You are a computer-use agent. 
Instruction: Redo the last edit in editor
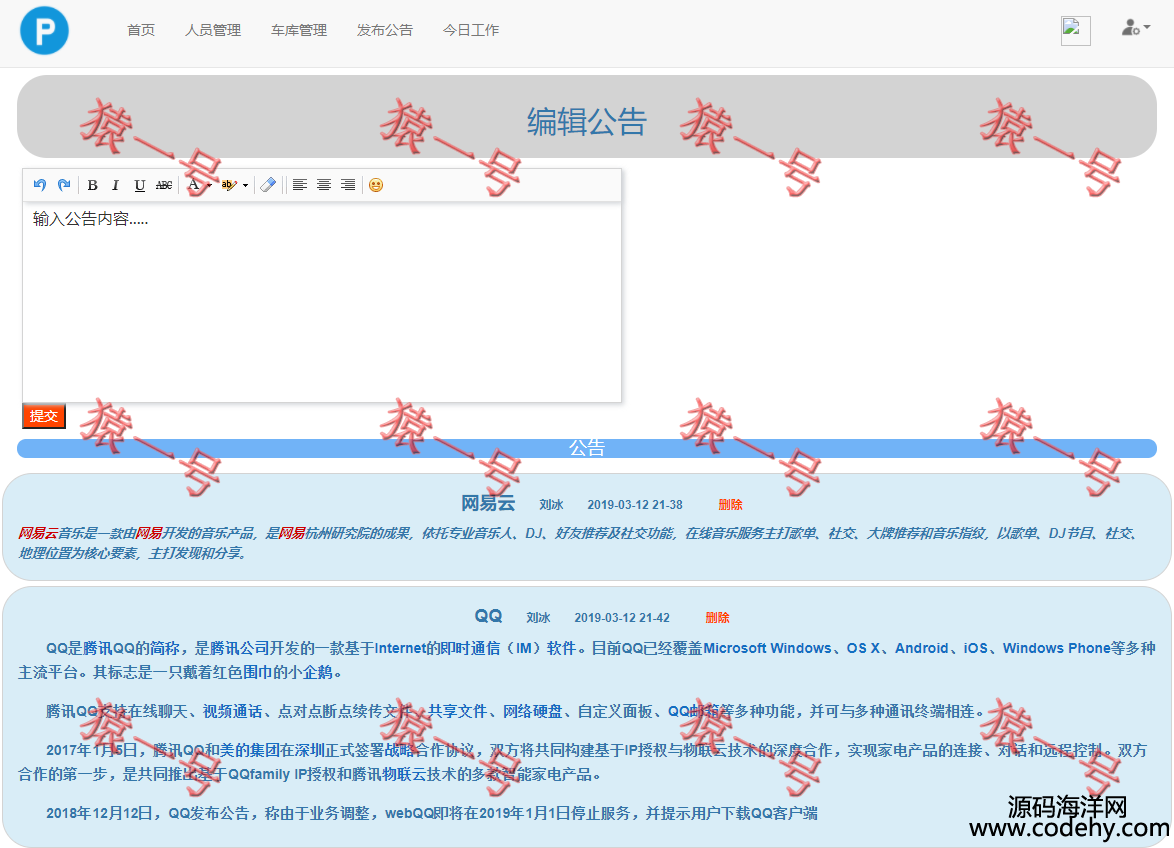coord(64,185)
